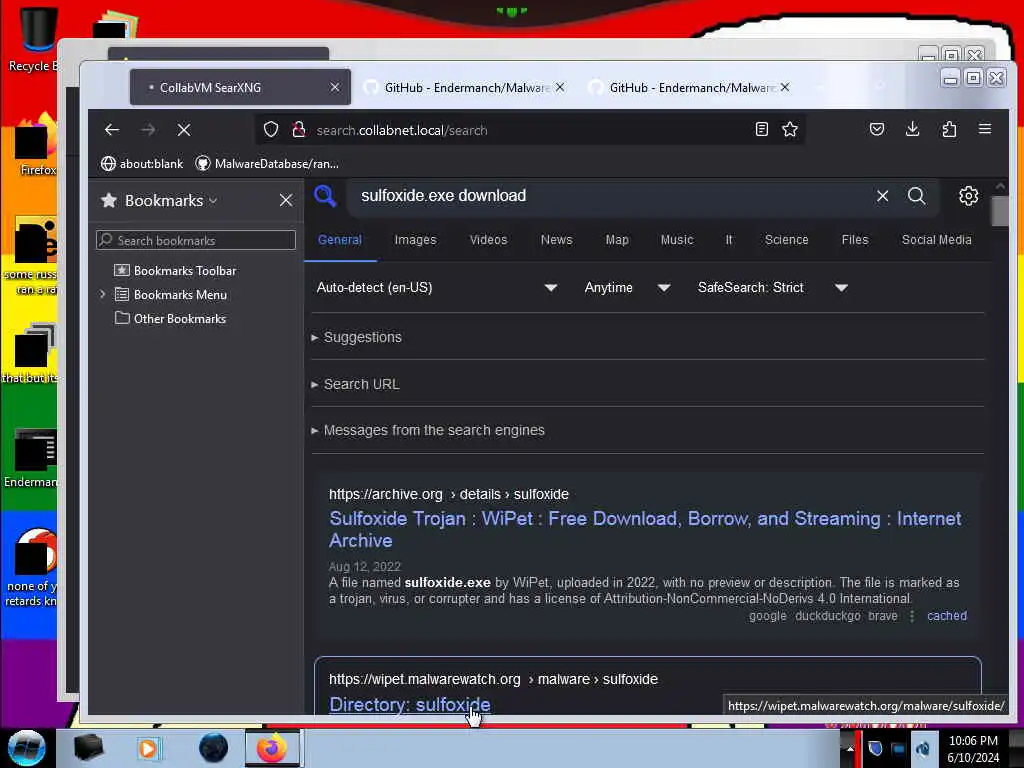Open the SafeSearch Strict dropdown
Viewport: 1024px width, 768px height.
[x=773, y=287]
